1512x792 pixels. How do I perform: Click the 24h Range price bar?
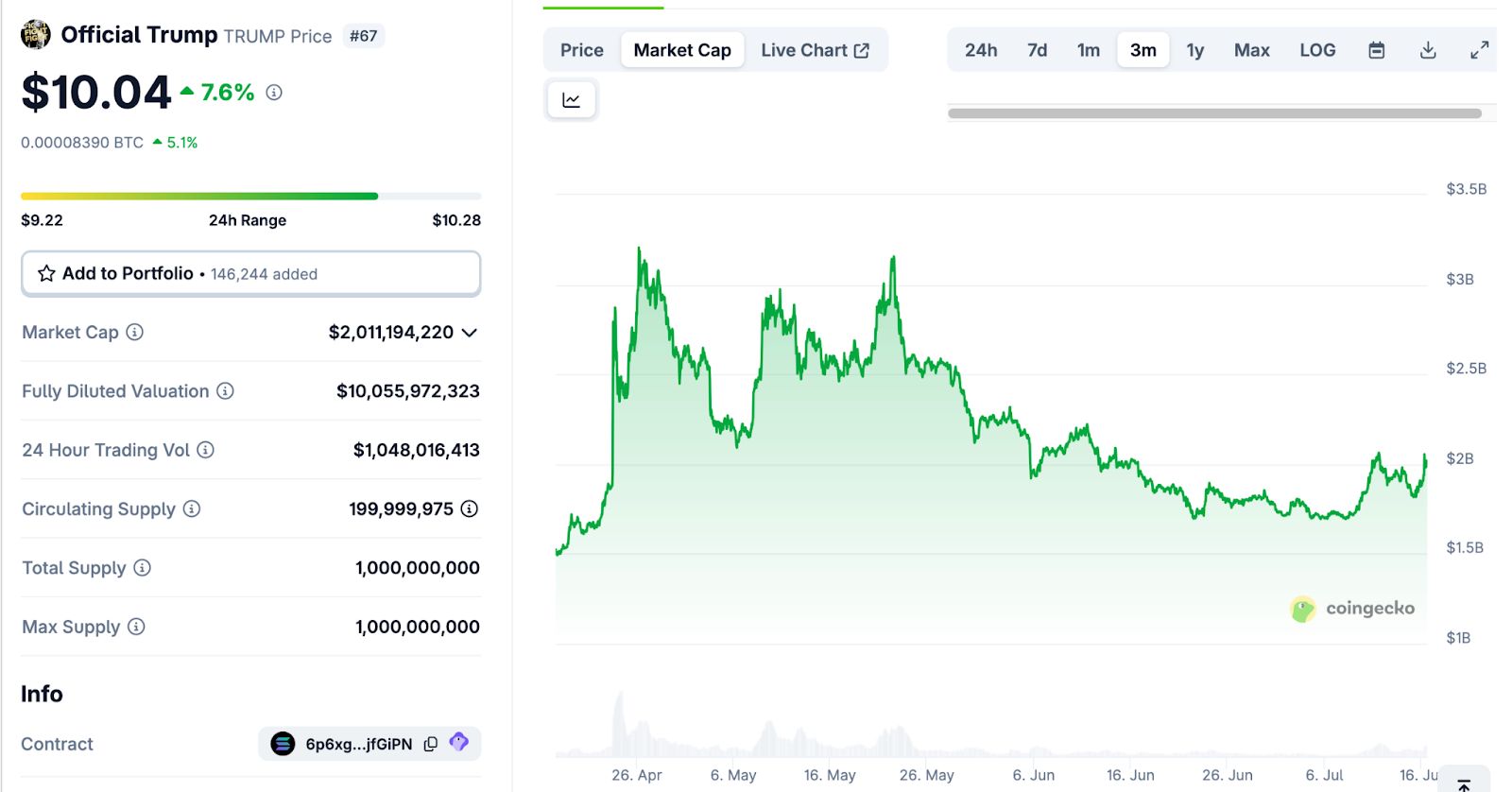(251, 197)
